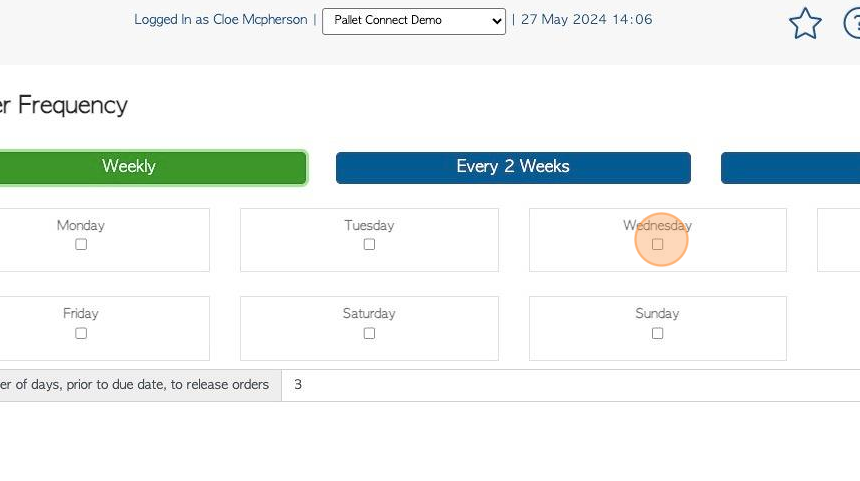This screenshot has height=481, width=860.
Task: Enable the Tuesday checkbox
Action: pos(369,244)
